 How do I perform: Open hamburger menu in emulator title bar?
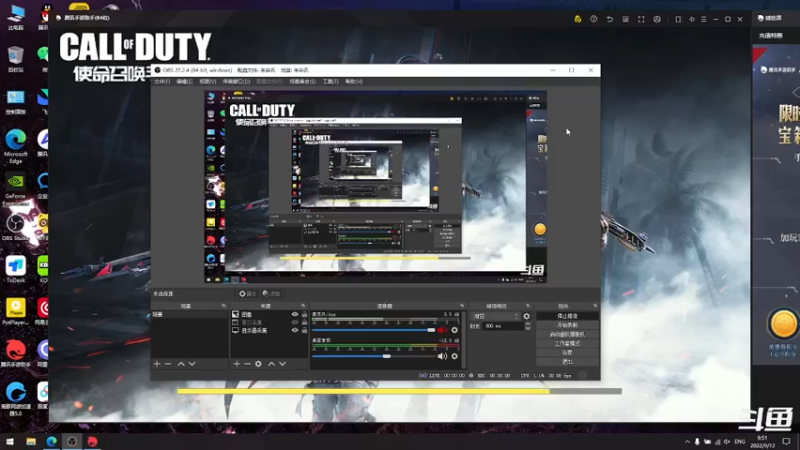click(x=704, y=19)
